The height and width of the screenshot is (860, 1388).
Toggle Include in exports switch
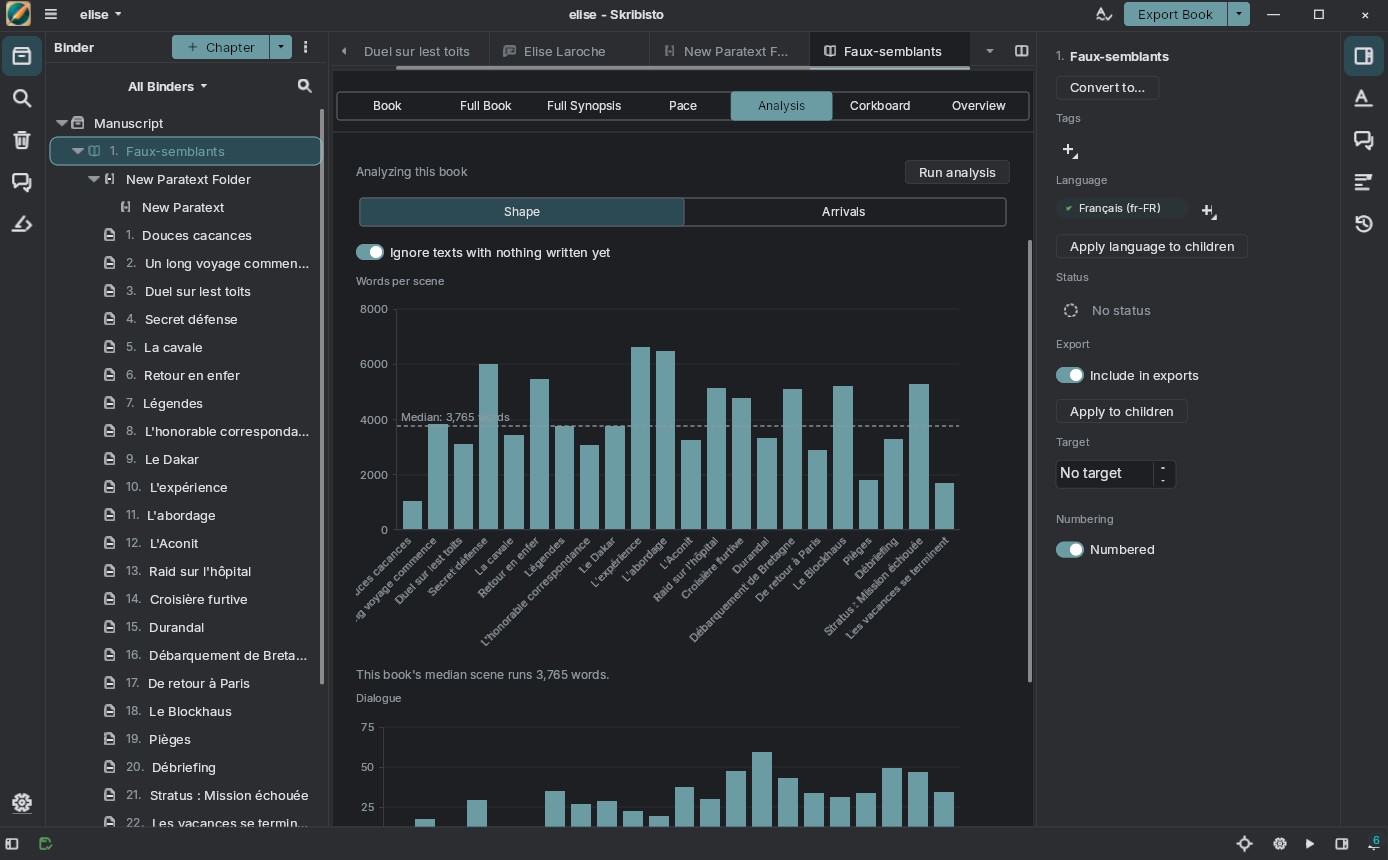click(1070, 375)
